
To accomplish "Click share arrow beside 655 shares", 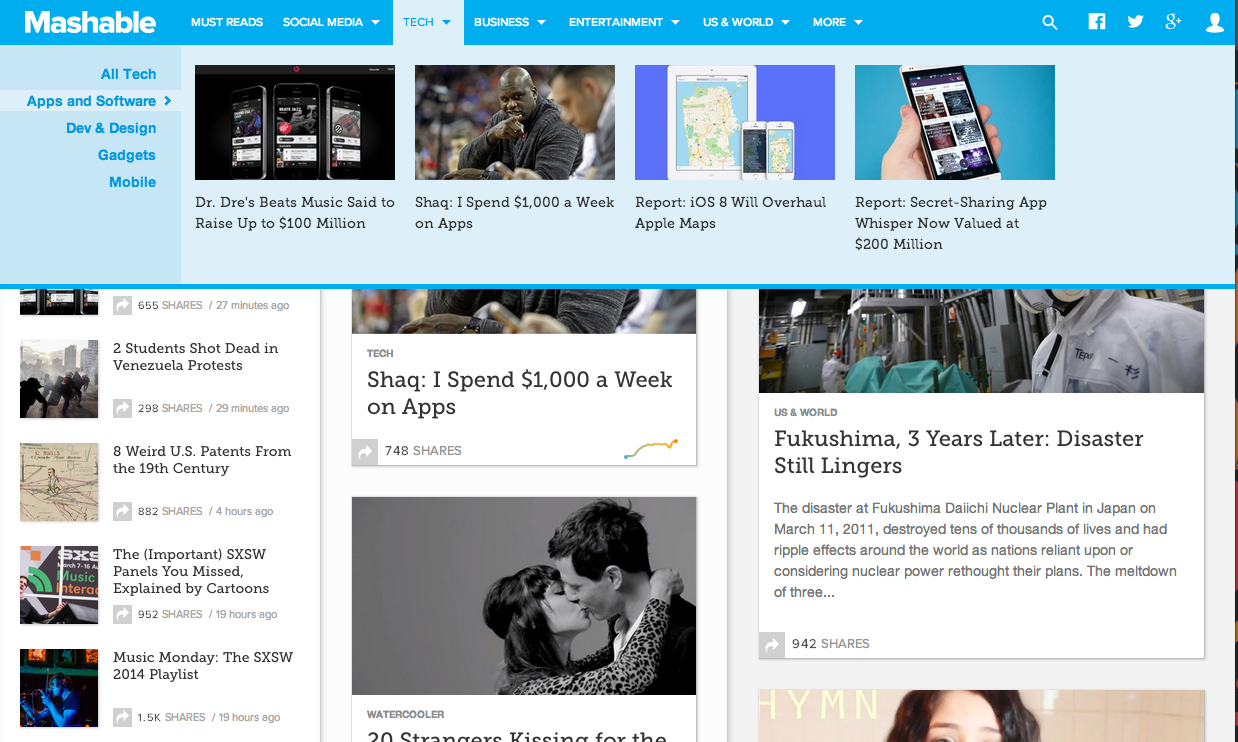I will point(123,305).
